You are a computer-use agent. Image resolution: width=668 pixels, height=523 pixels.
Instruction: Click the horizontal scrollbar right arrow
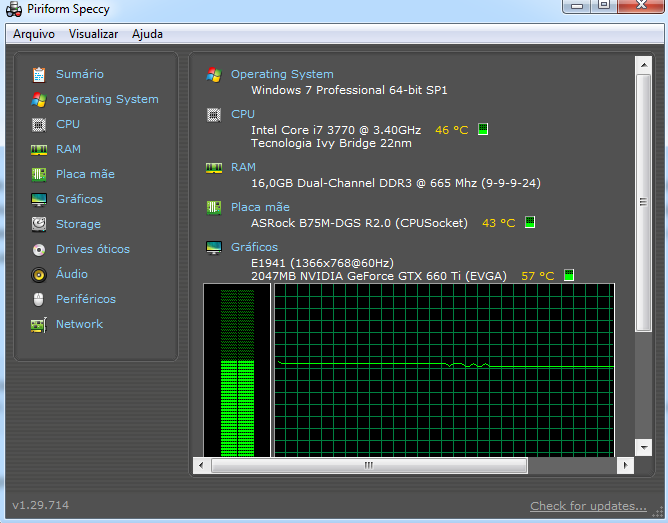pyautogui.click(x=626, y=465)
